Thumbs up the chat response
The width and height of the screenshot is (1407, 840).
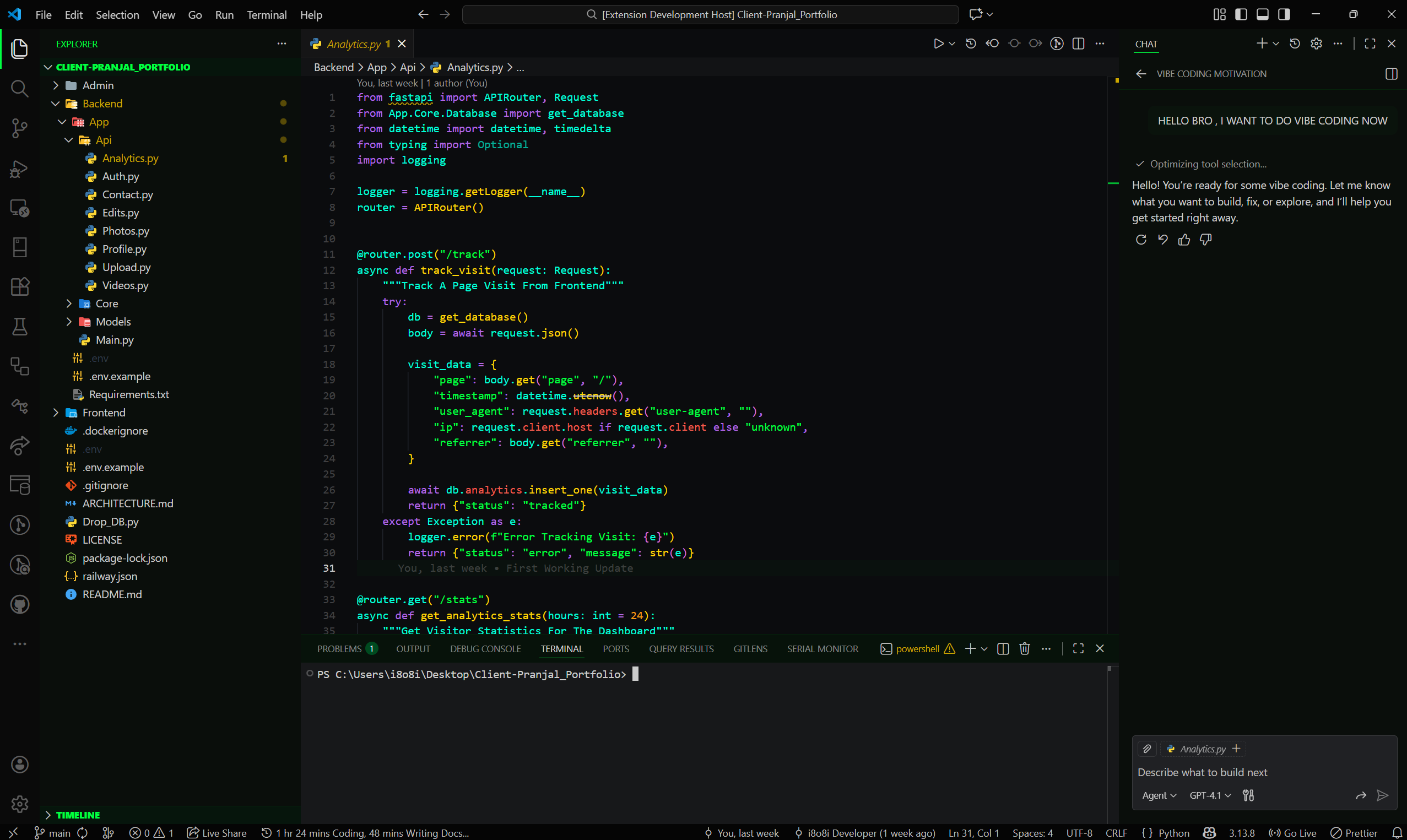pyautogui.click(x=1184, y=240)
